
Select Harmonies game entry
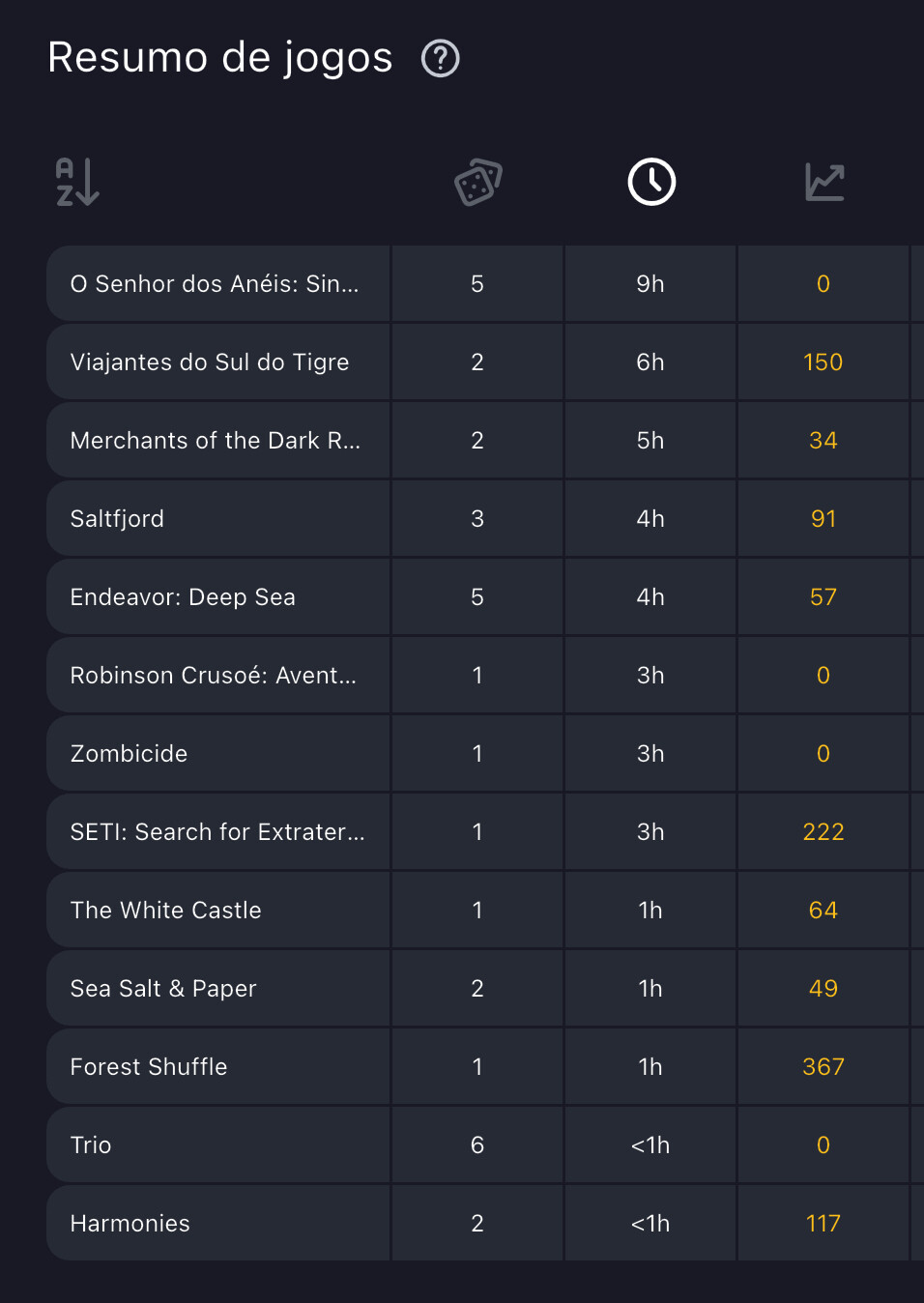130,1224
